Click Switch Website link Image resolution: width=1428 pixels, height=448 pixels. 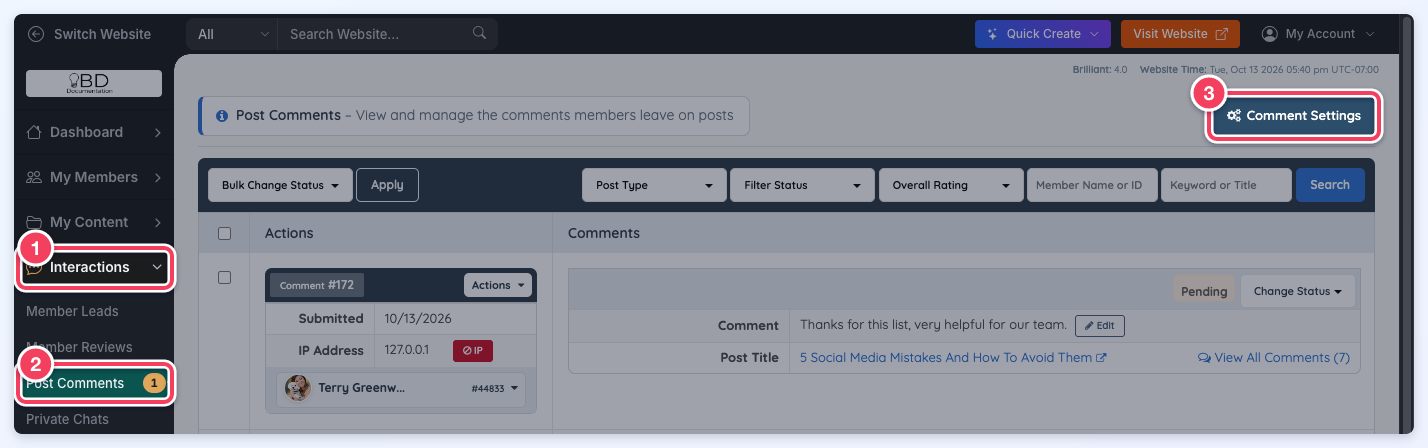[102, 34]
